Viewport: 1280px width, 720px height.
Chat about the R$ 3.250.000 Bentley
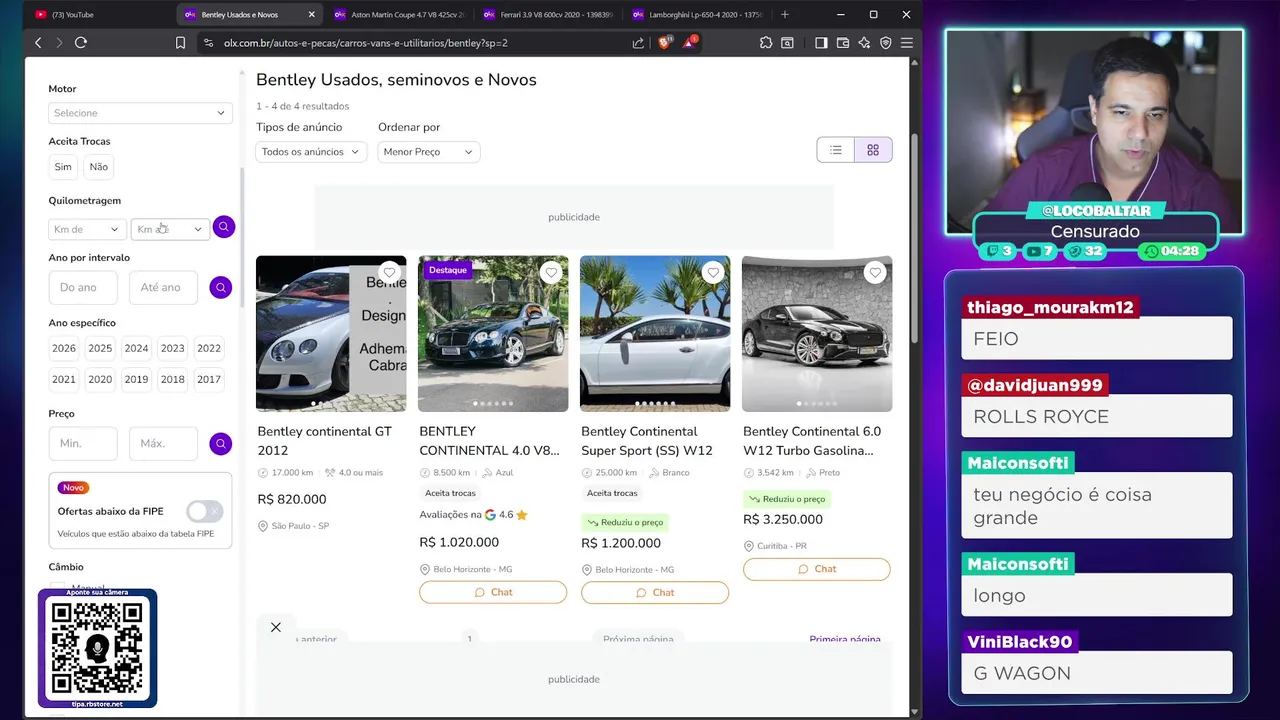pos(816,569)
